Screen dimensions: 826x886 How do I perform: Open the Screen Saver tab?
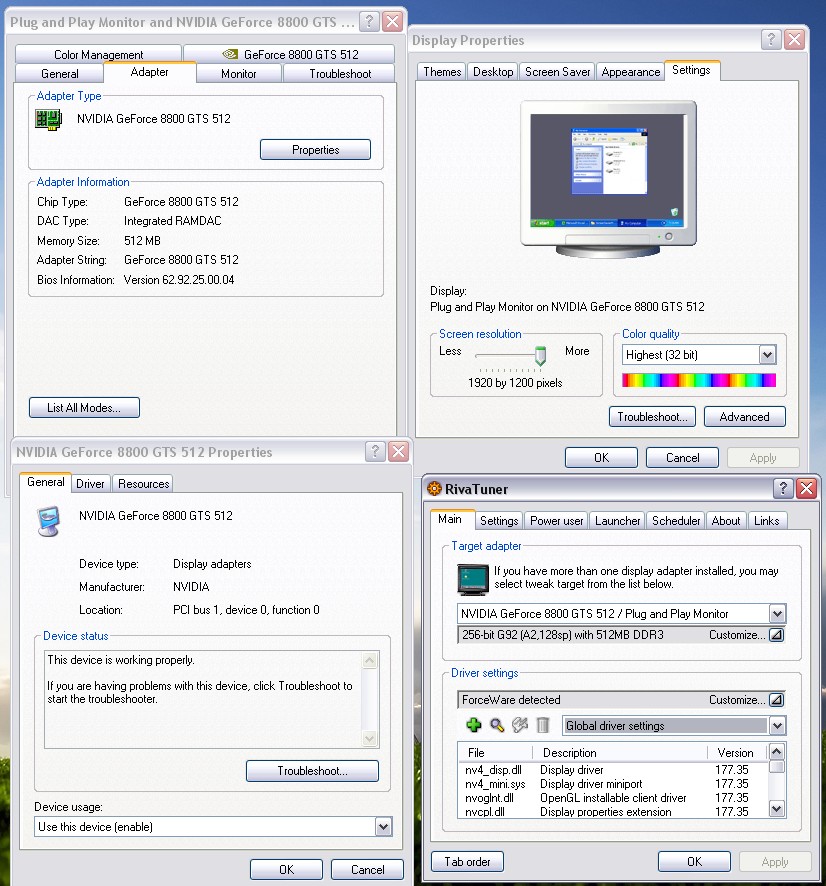(x=557, y=72)
